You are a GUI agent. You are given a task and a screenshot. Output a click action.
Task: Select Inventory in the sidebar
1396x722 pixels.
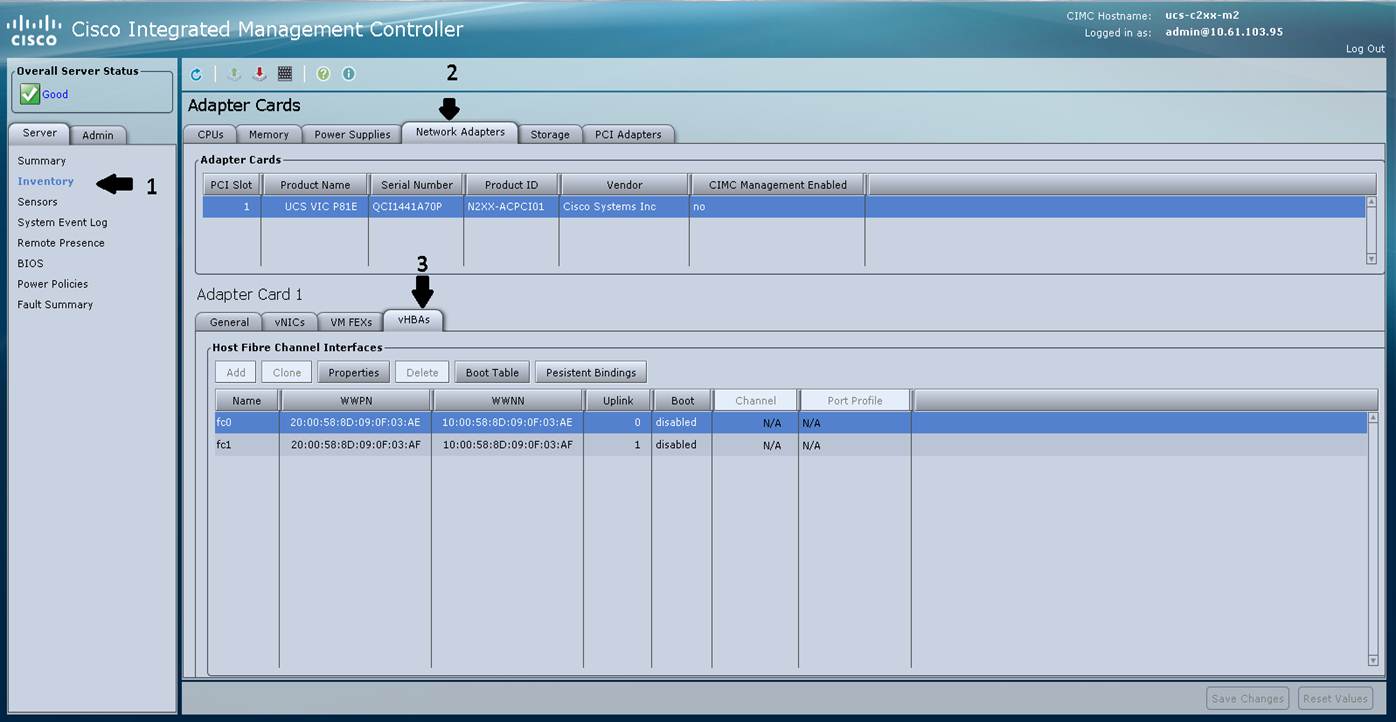[45, 181]
